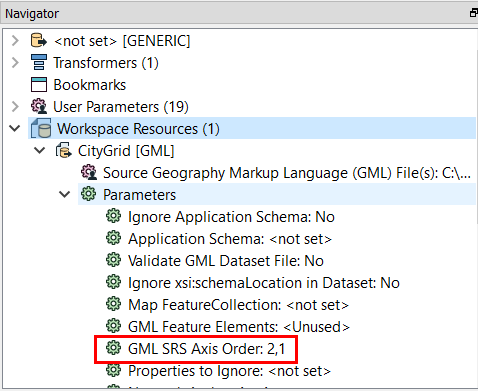The height and width of the screenshot is (391, 478).
Task: Click gear icon for Validate GML Dataset File
Action: pyautogui.click(x=113, y=260)
